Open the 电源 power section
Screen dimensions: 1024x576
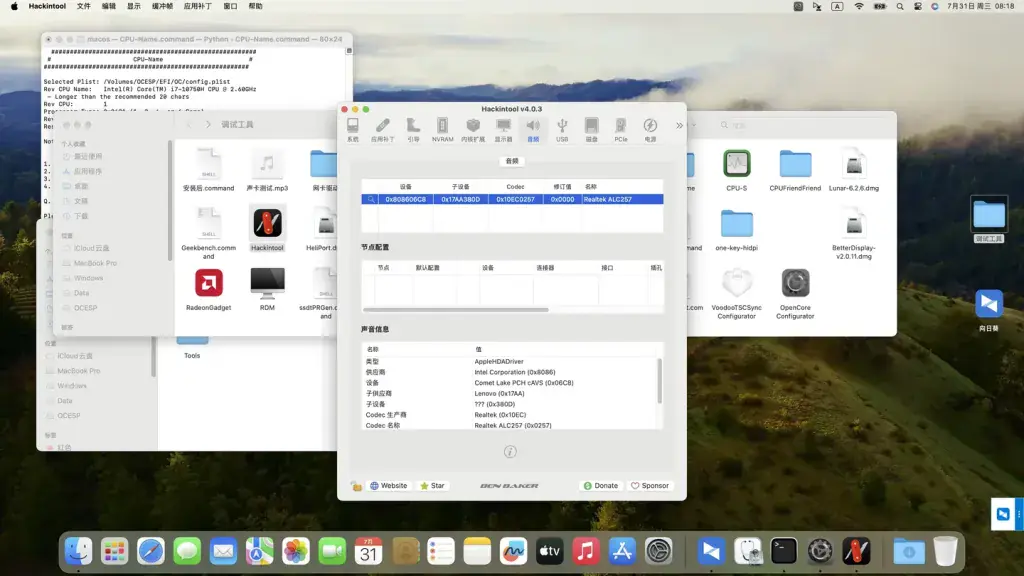pos(650,129)
